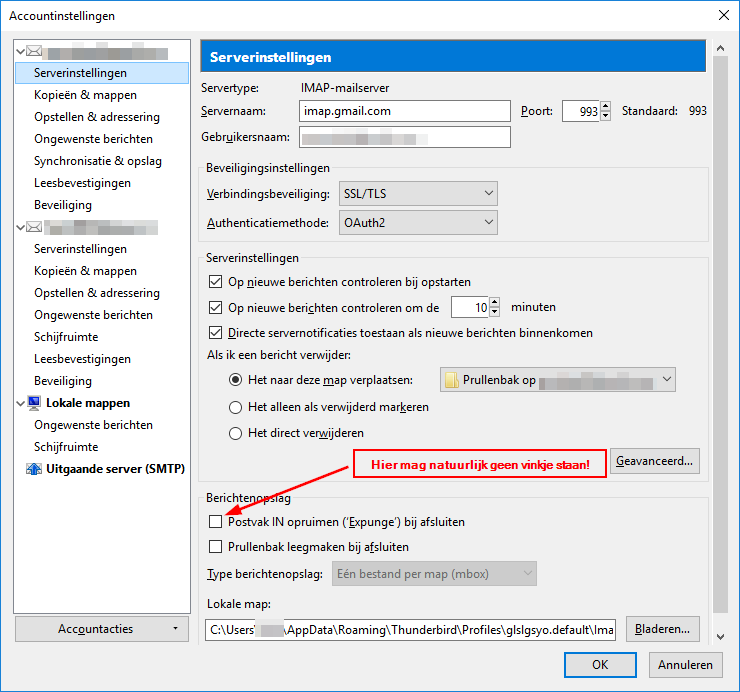
Task: Click the Servernaam field imap.gmail.com
Action: tap(405, 111)
